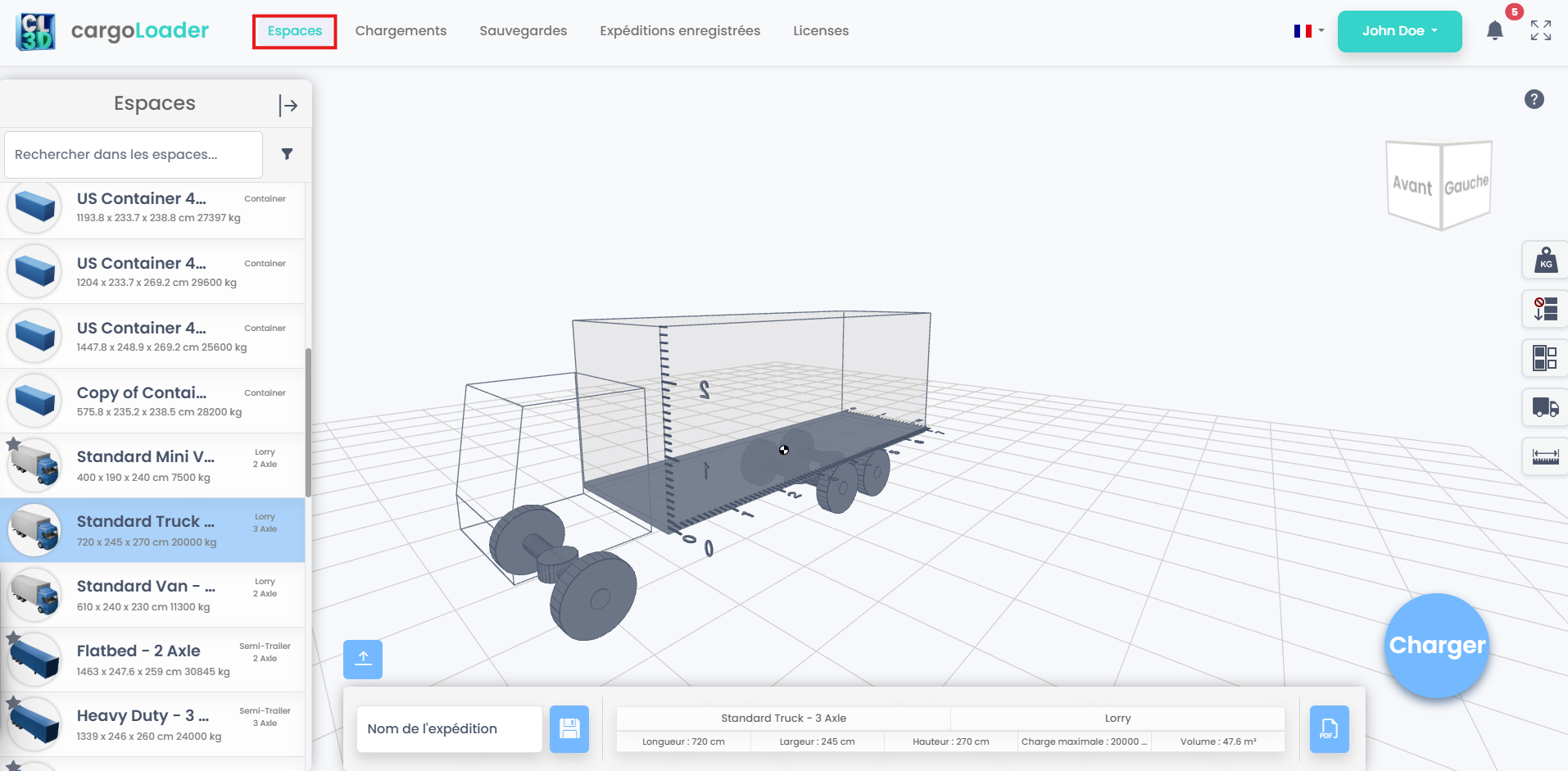The width and height of the screenshot is (1568, 771).
Task: Go to the Chargements tab
Action: (x=401, y=31)
